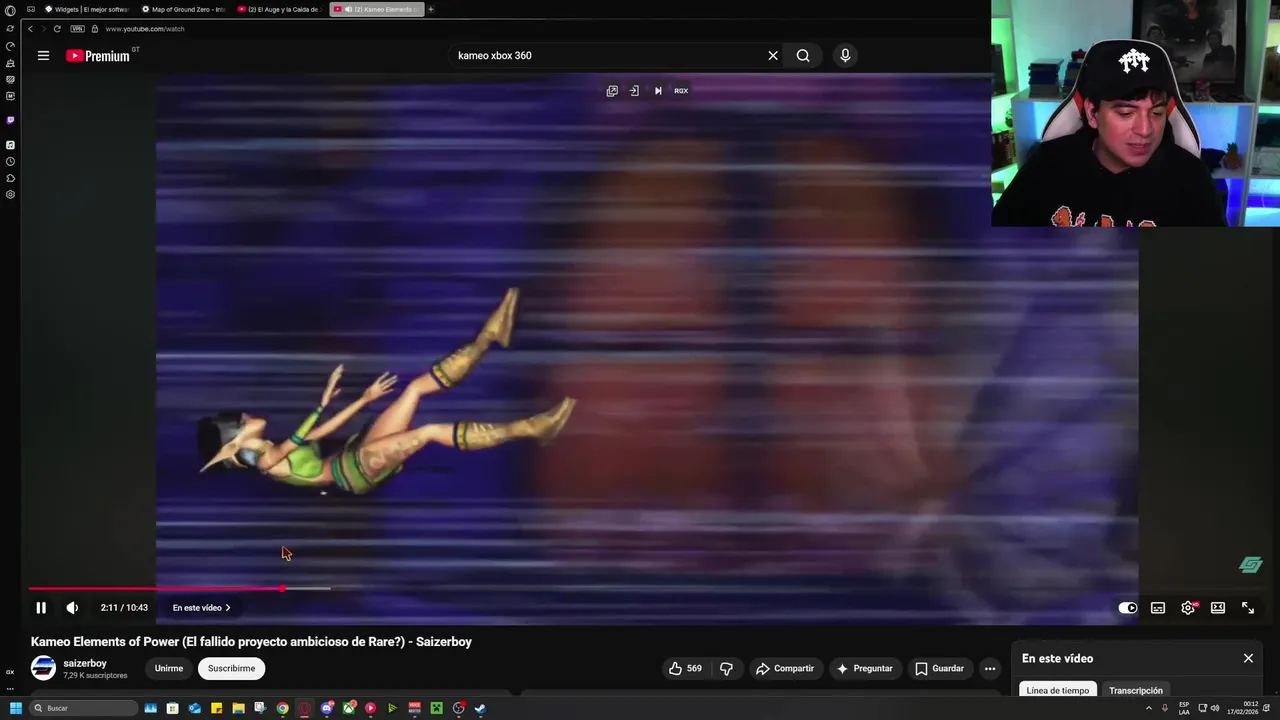Viewport: 1280px width, 720px height.
Task: Click the RGX button in the overlay toolbar
Action: pos(681,91)
